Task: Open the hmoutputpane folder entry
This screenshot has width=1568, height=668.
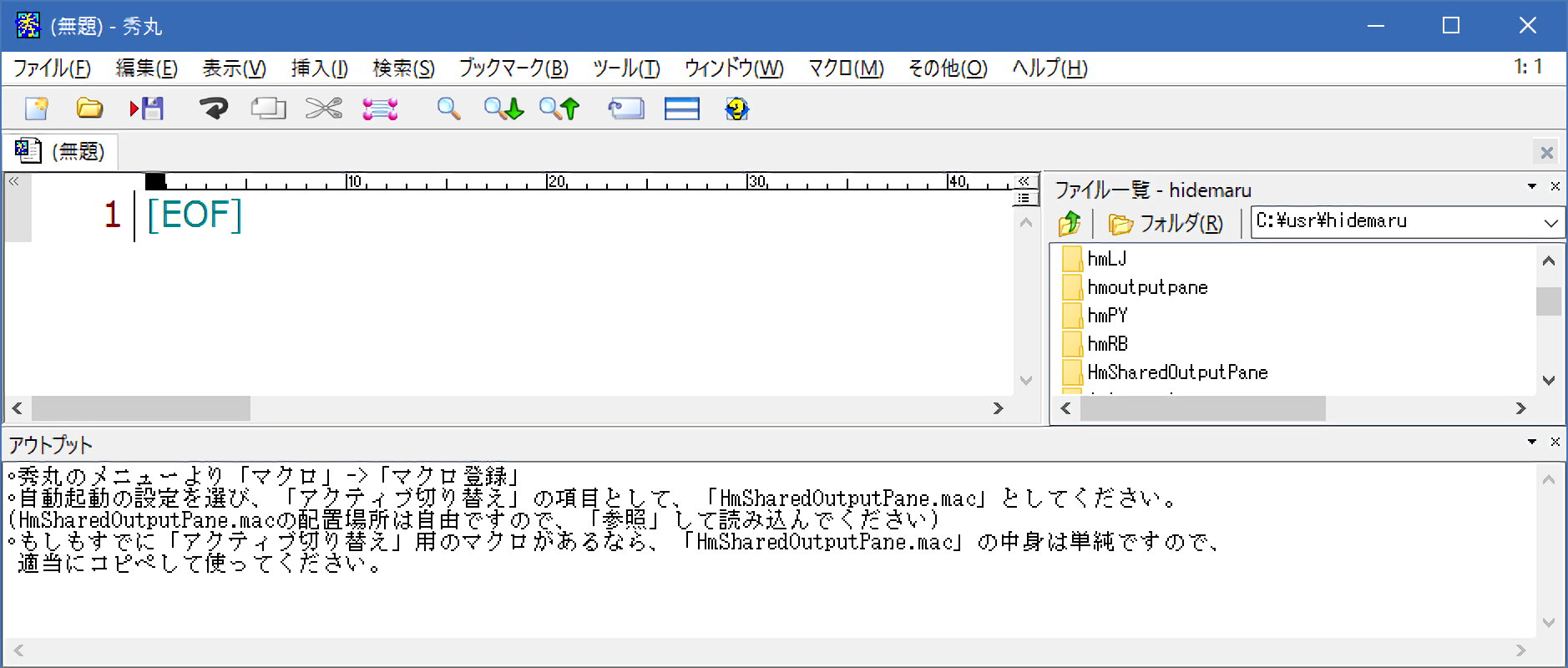Action: click(1147, 287)
